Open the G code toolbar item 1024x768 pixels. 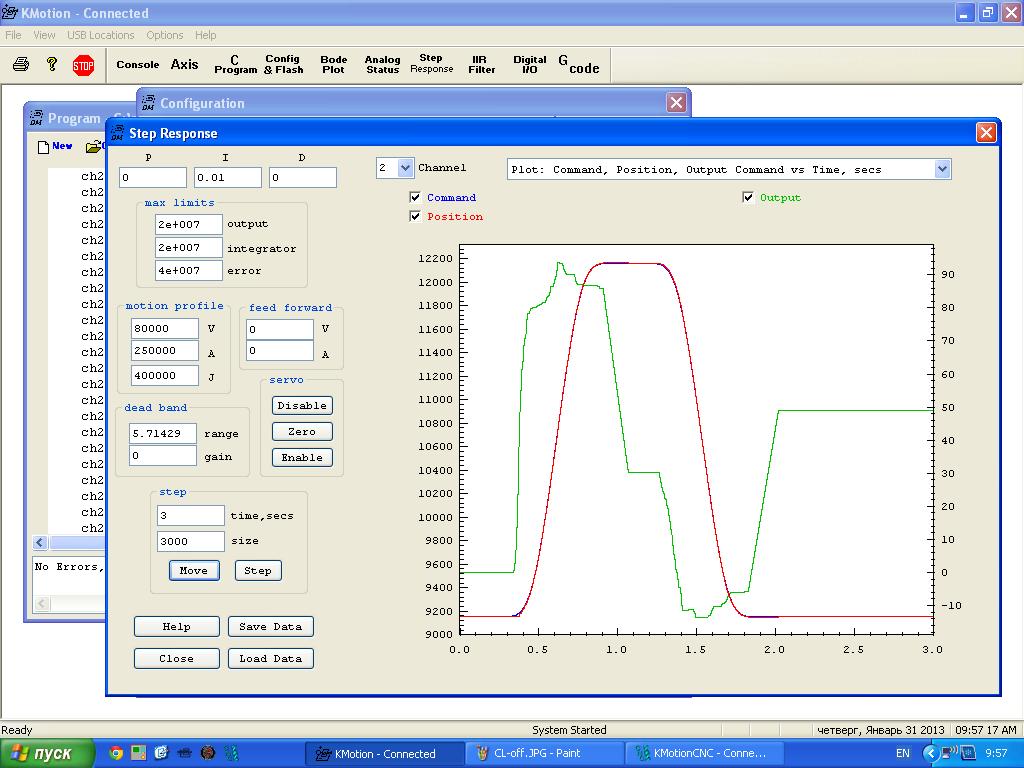[579, 65]
